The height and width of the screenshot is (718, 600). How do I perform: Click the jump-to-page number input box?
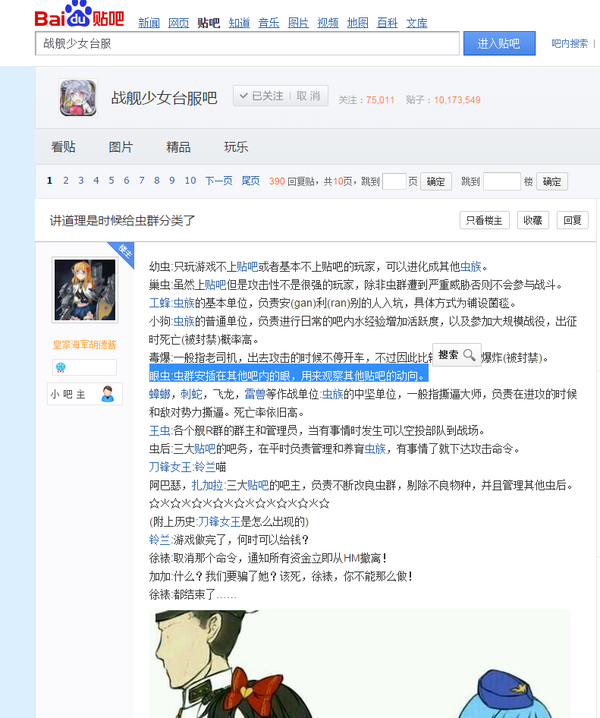coord(394,181)
